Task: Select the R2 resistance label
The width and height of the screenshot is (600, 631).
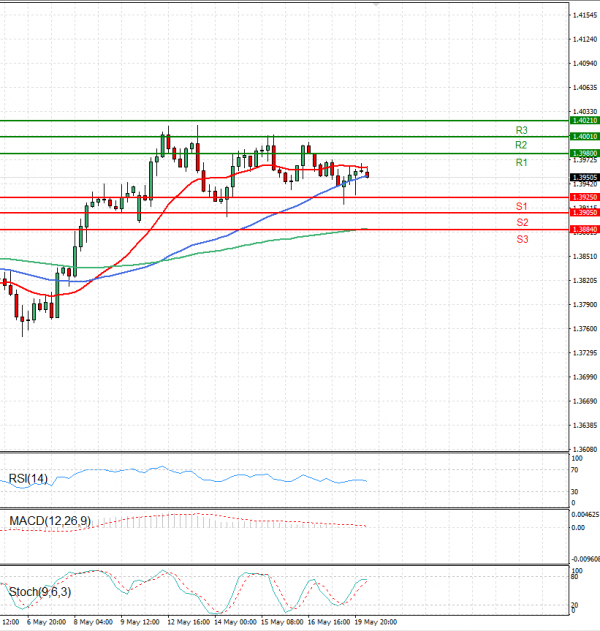Action: (x=521, y=146)
